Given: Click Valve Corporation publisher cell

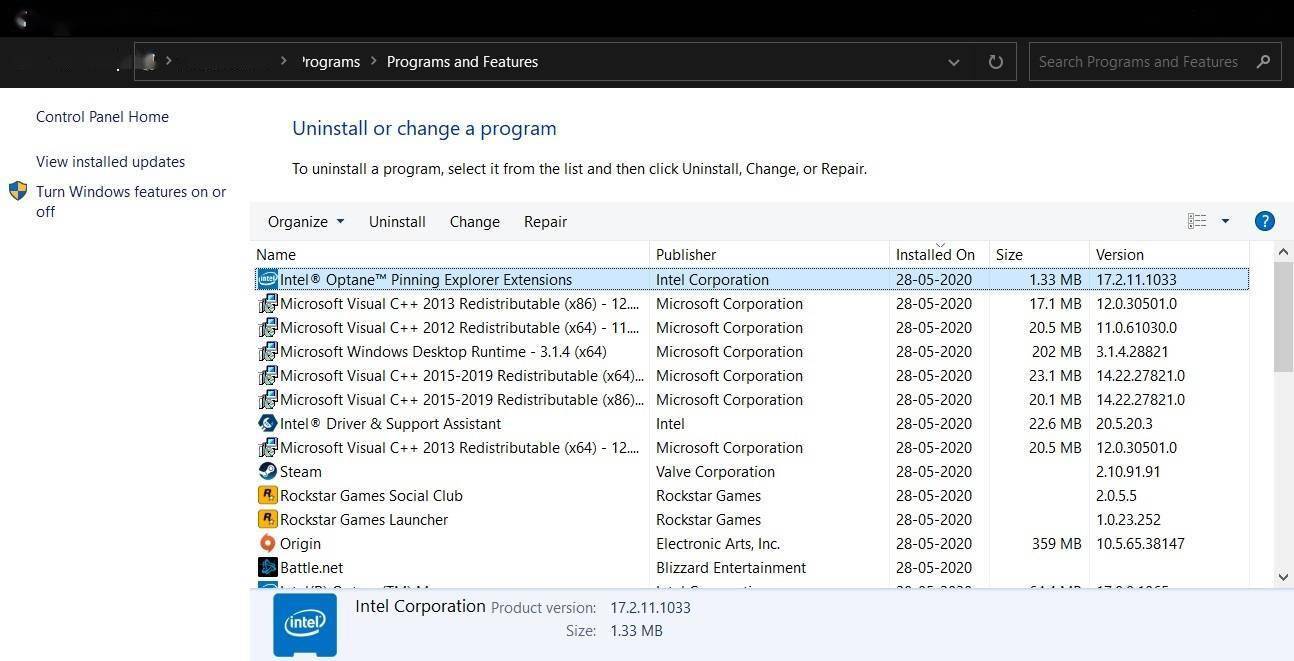Looking at the screenshot, I should coord(715,472).
